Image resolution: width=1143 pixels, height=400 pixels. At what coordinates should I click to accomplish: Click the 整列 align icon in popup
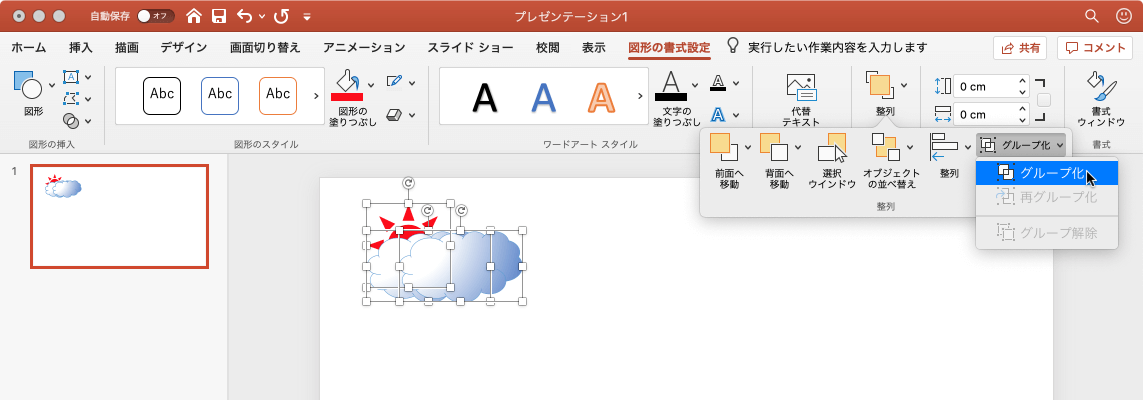click(x=946, y=146)
